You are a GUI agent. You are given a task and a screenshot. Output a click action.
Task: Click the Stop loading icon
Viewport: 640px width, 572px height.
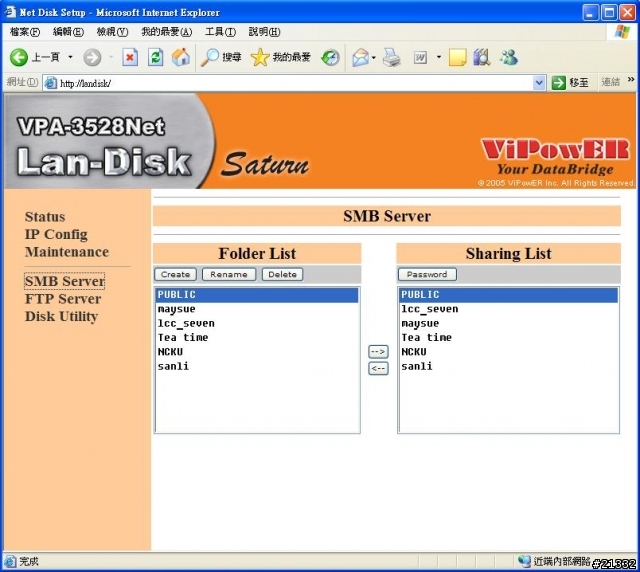[130, 57]
